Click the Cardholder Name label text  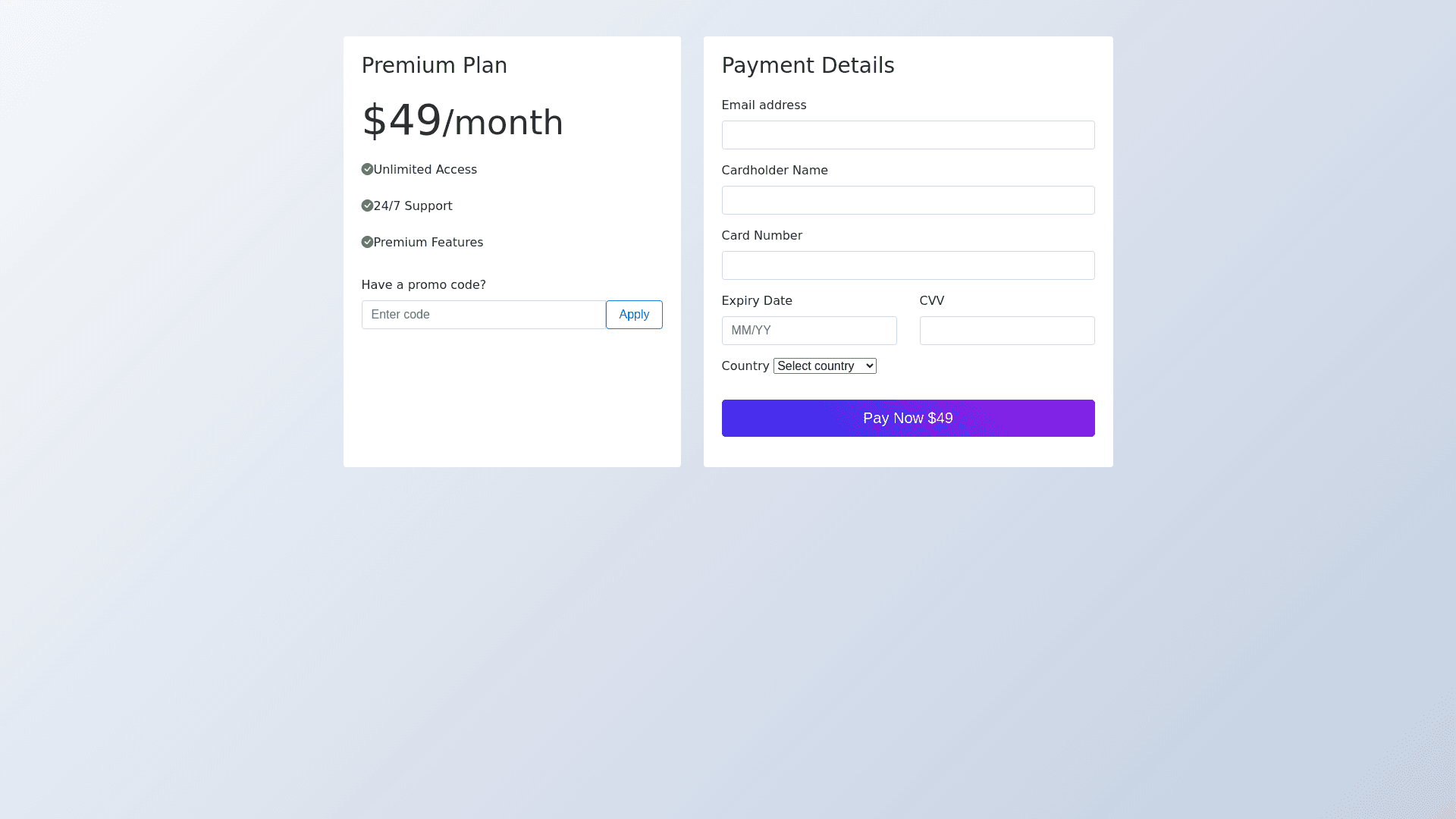[x=774, y=171]
